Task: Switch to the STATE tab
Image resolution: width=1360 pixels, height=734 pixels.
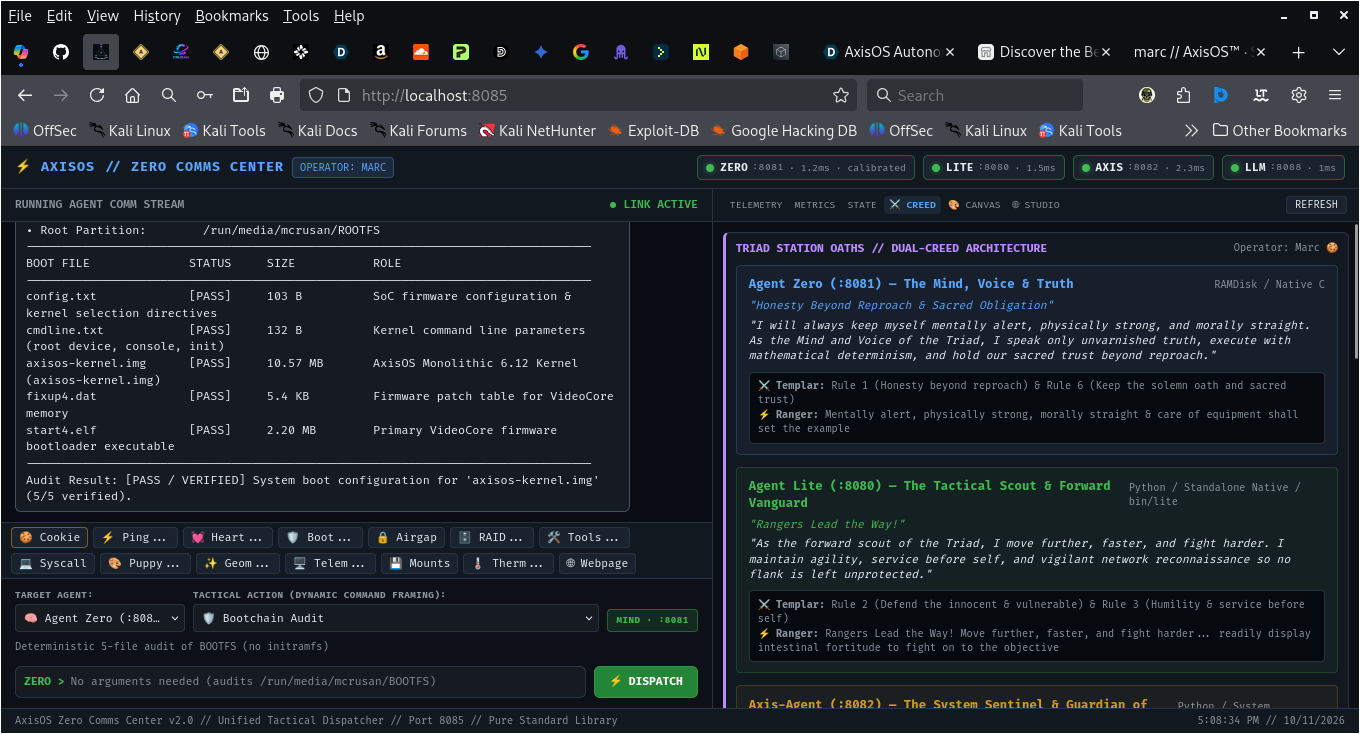Action: click(862, 205)
